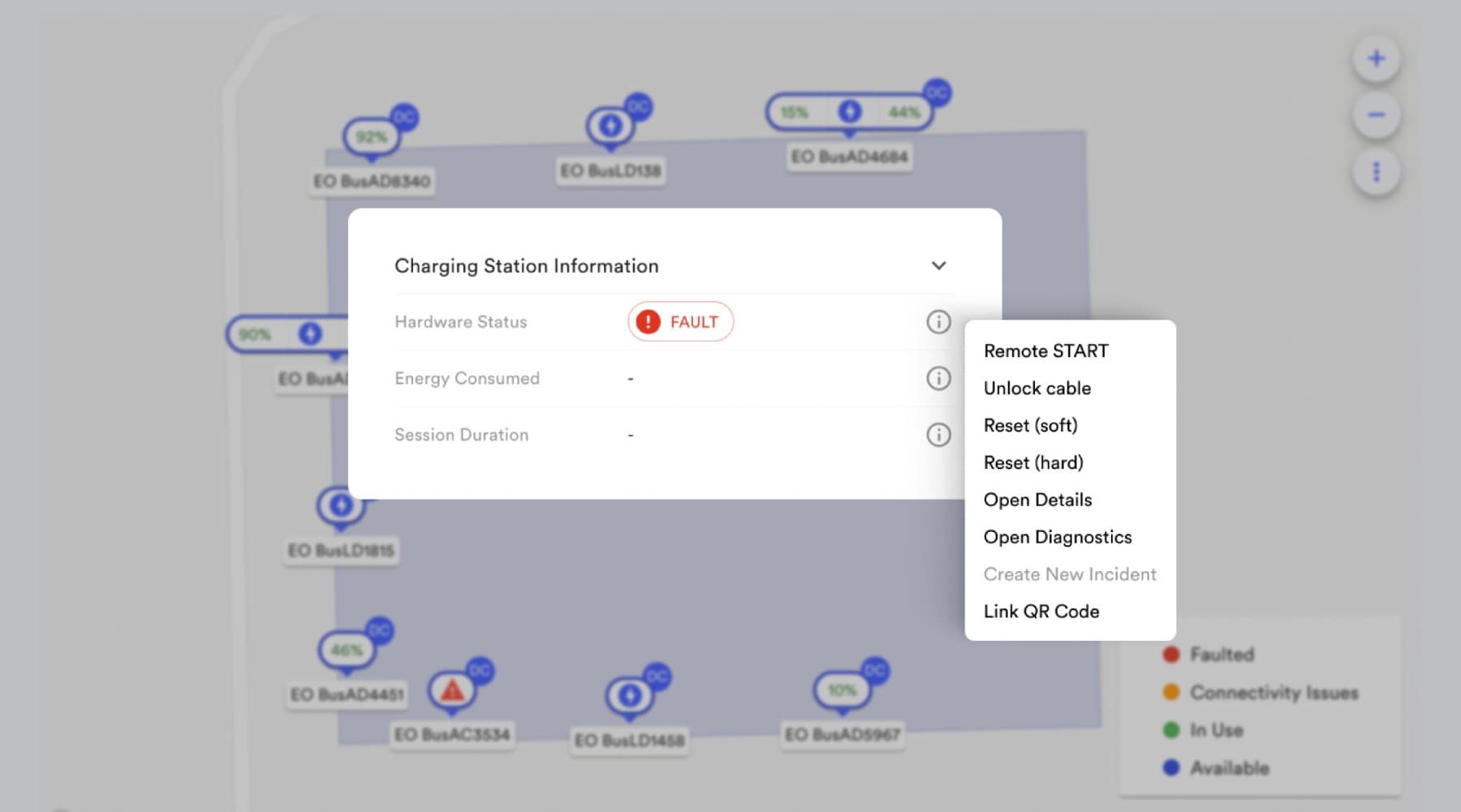
Task: Click the EO BusAD8340 station name label
Action: pos(372,181)
